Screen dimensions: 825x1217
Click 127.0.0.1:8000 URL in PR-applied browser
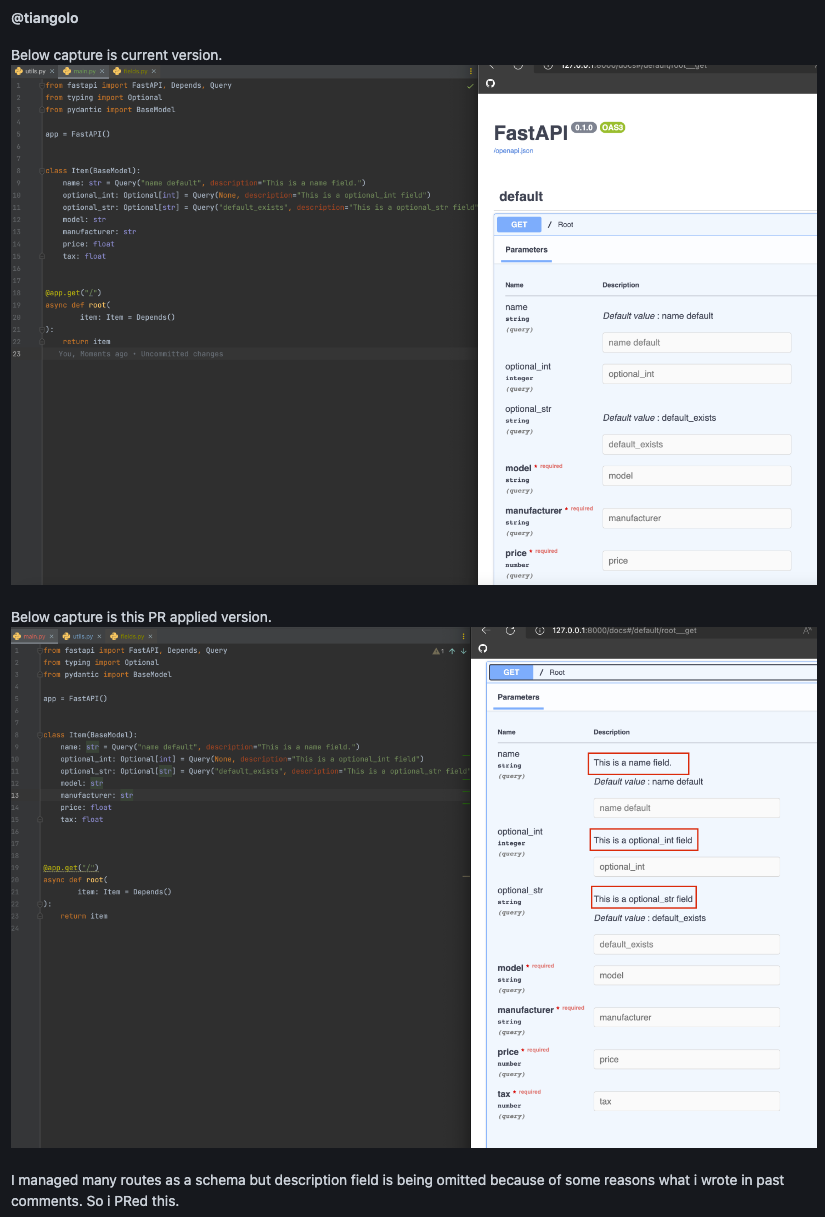tap(624, 630)
